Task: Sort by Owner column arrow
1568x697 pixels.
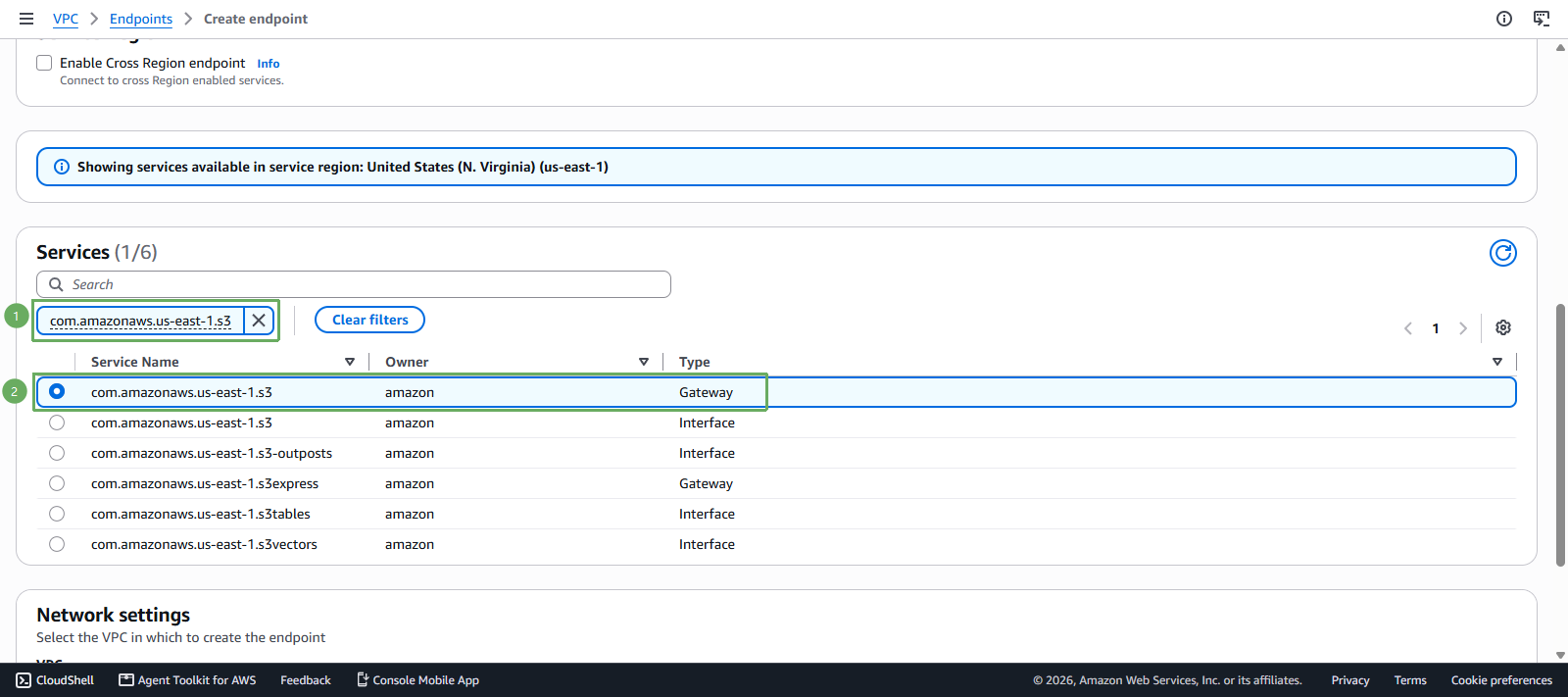Action: point(644,362)
